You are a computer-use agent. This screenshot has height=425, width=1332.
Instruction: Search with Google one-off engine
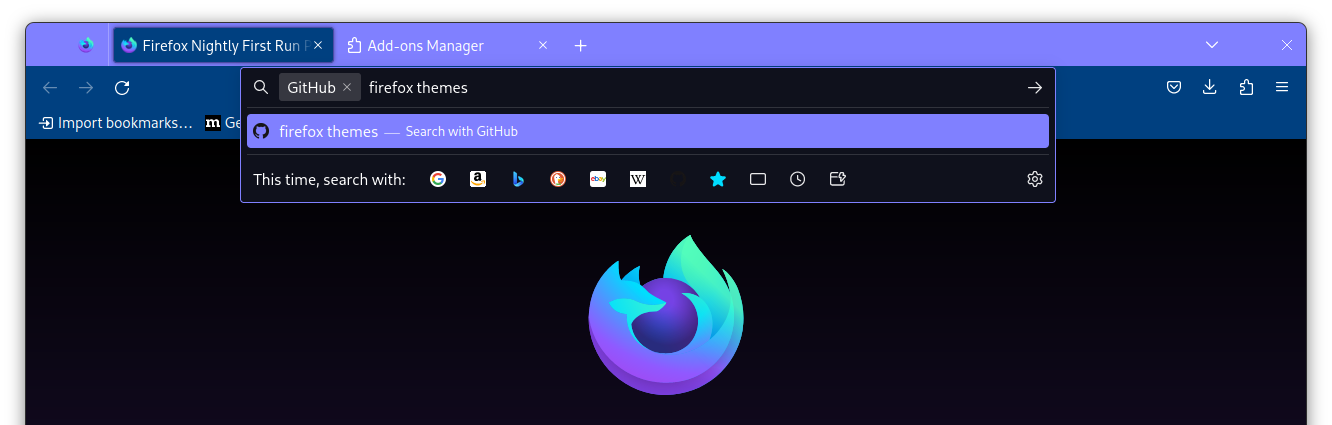pos(438,179)
